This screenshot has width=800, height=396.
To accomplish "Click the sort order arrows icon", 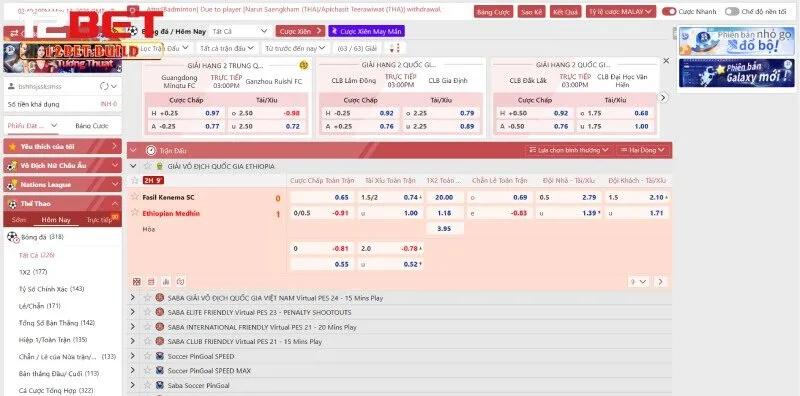I will [x=394, y=48].
